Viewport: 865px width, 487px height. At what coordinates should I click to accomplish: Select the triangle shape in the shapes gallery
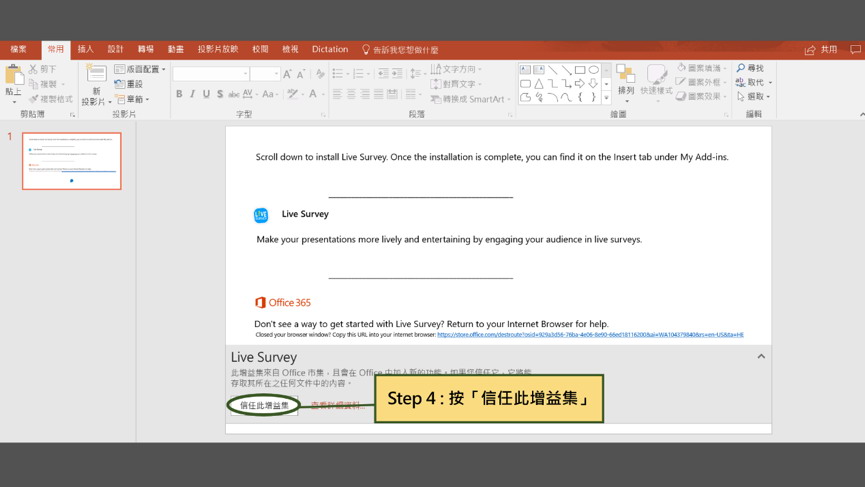pyautogui.click(x=539, y=84)
